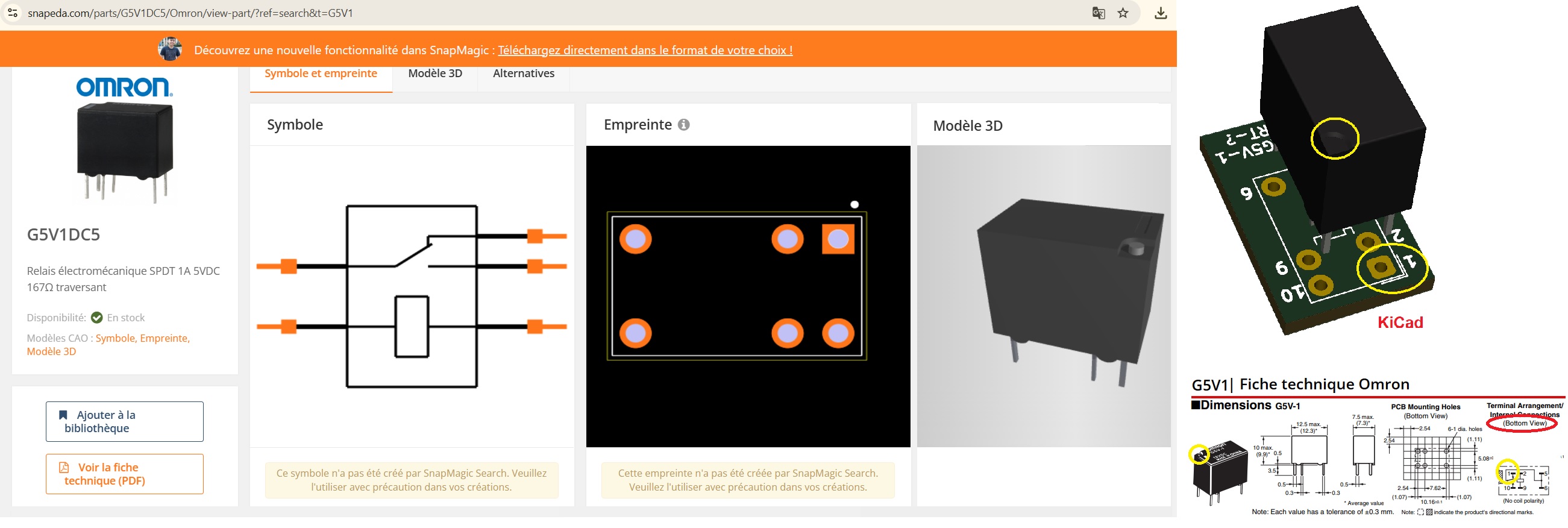Click the 'PCB Mounting Holes' datasheet label

click(x=1426, y=407)
